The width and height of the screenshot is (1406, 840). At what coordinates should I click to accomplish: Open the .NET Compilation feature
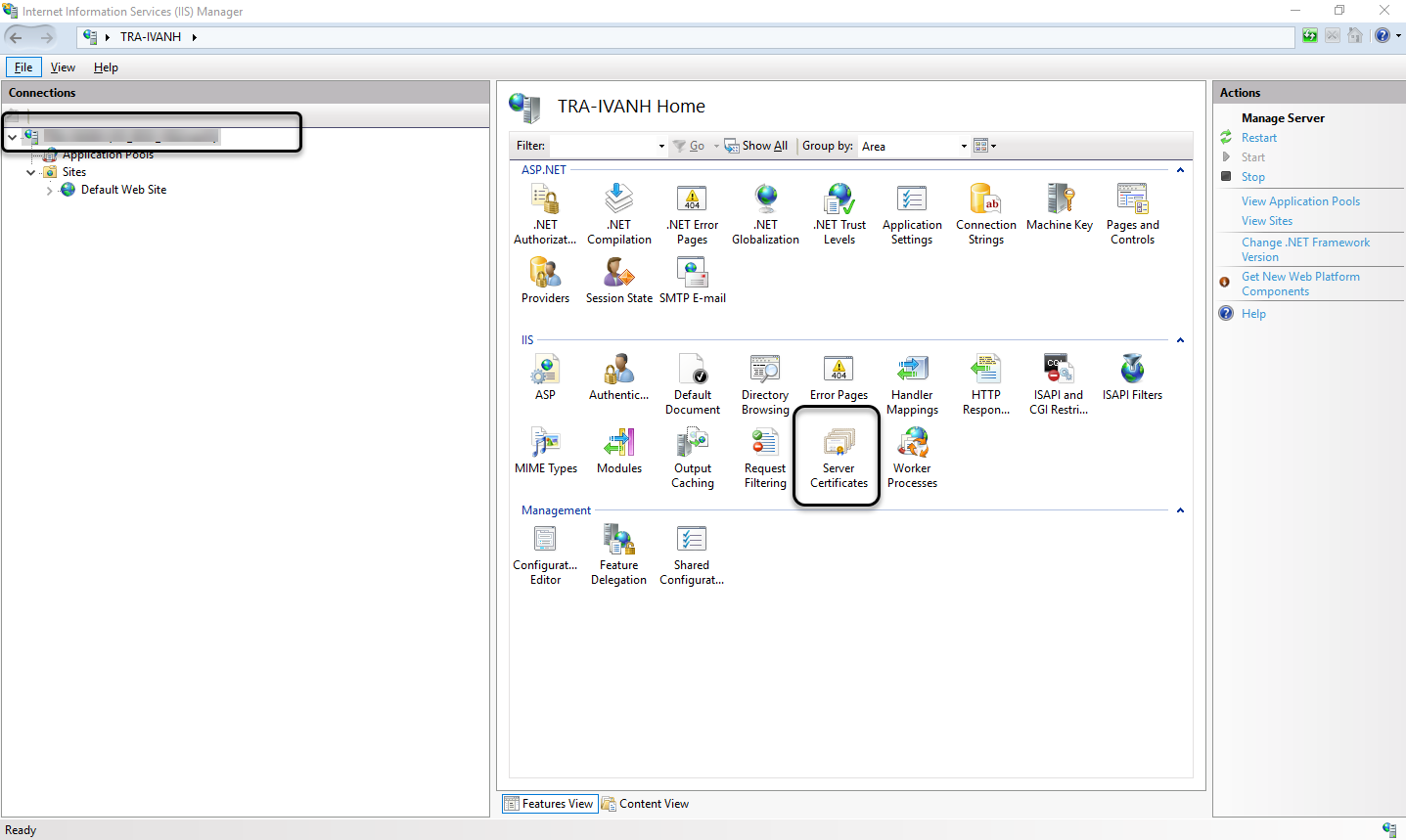click(x=618, y=214)
